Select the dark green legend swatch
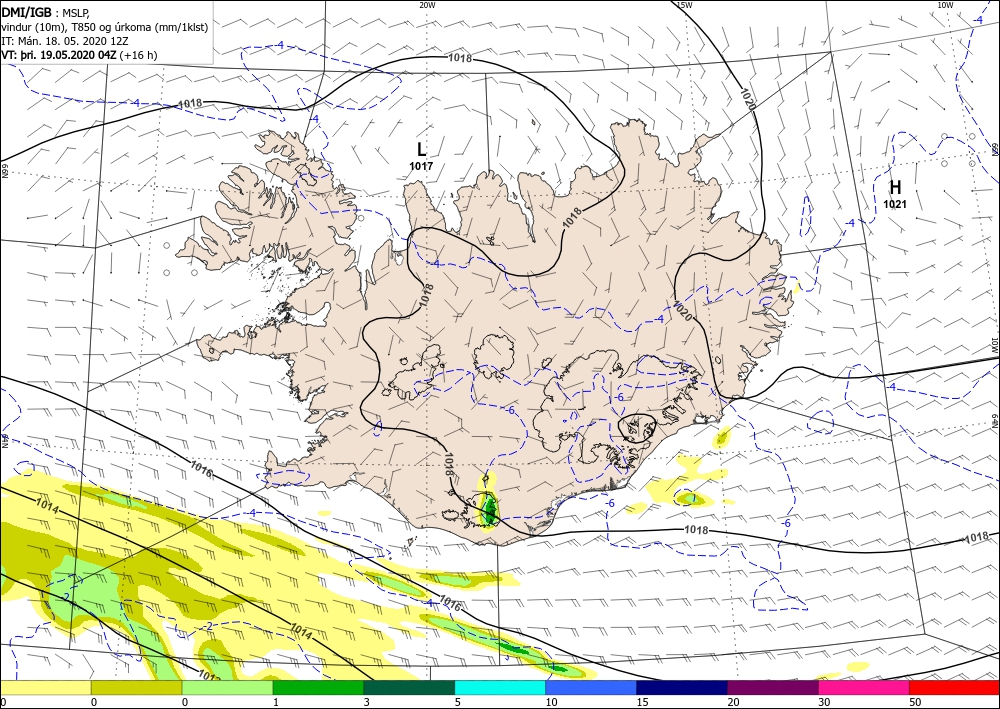The height and width of the screenshot is (709, 1000). point(409,687)
